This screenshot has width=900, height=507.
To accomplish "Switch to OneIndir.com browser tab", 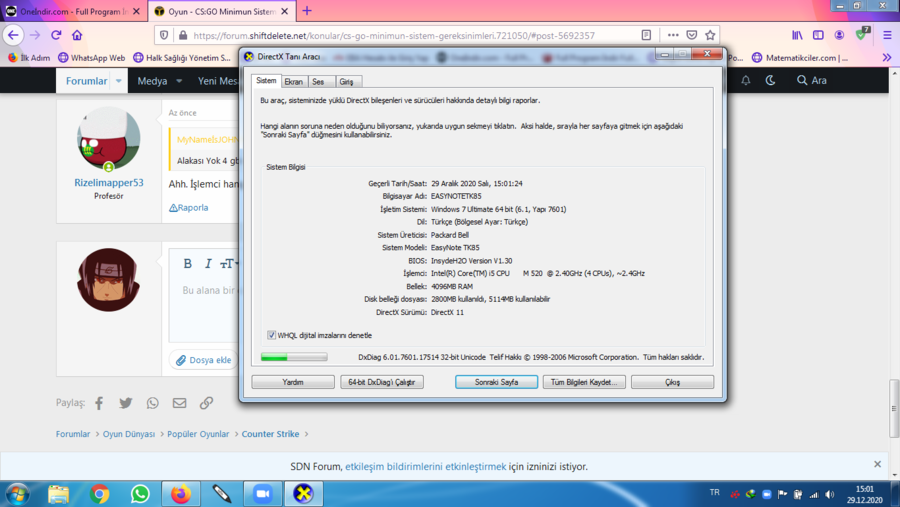I will (73, 11).
